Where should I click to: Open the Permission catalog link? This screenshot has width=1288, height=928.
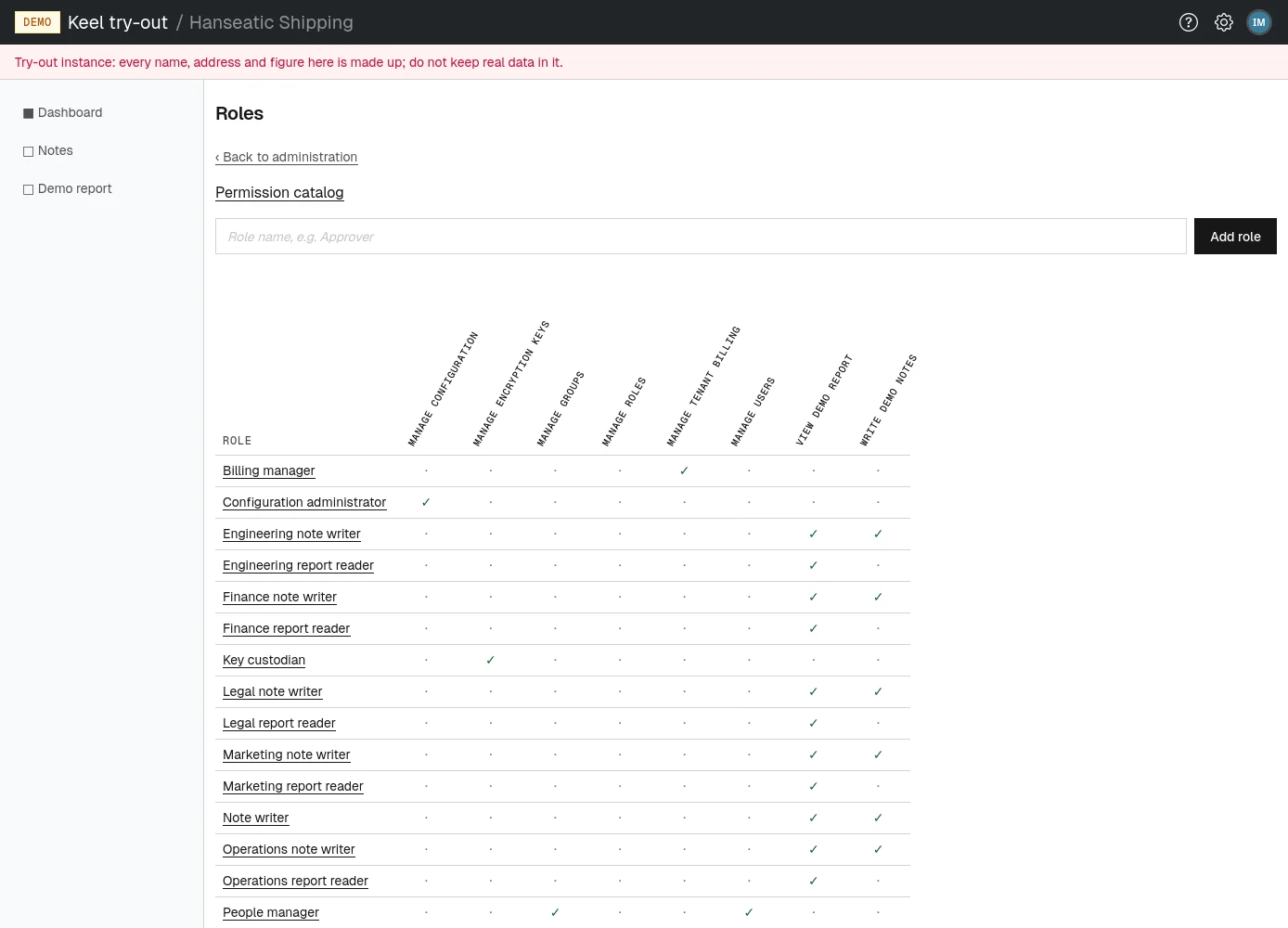pos(279,192)
